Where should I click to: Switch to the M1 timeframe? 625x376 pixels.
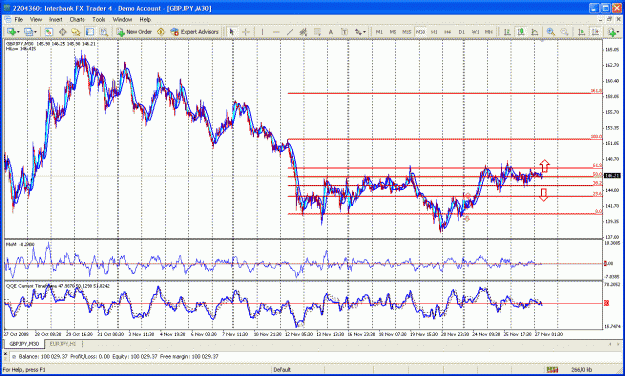coord(379,31)
